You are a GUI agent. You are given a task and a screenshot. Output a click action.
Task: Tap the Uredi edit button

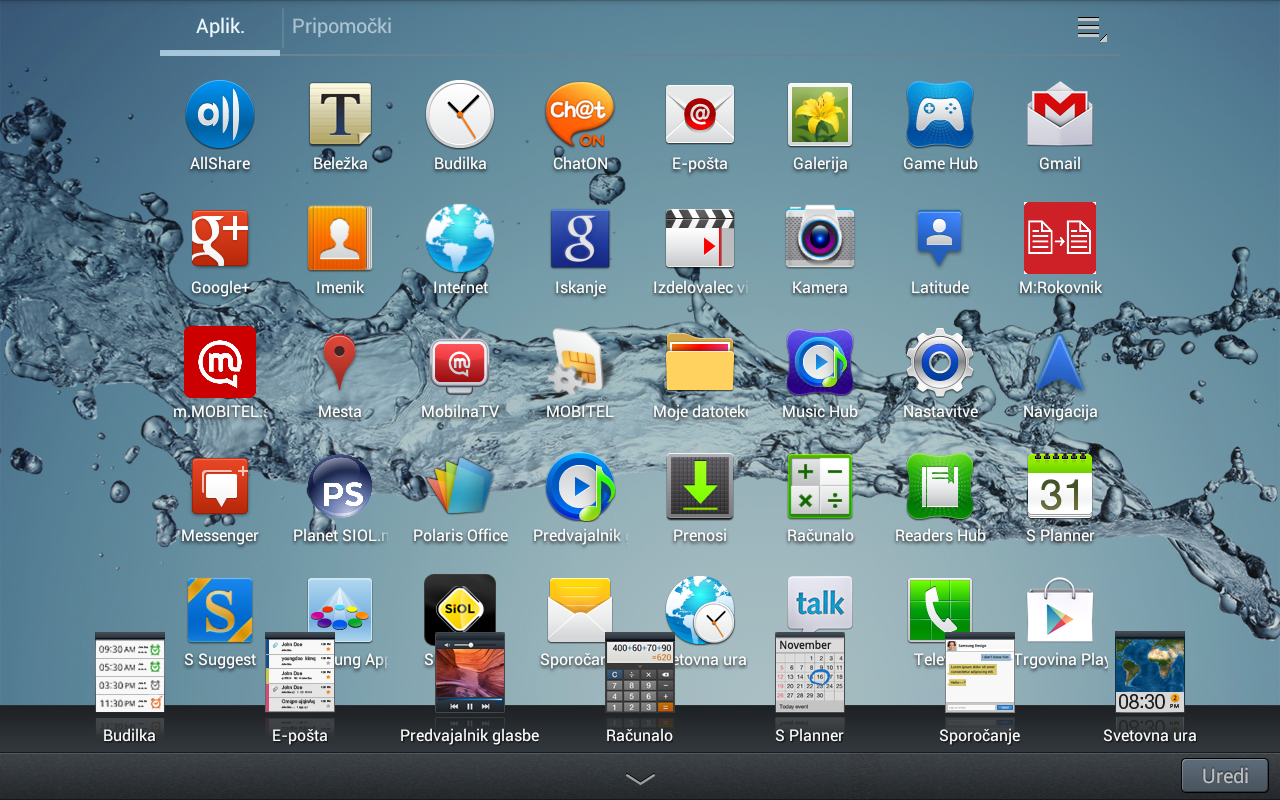1225,776
